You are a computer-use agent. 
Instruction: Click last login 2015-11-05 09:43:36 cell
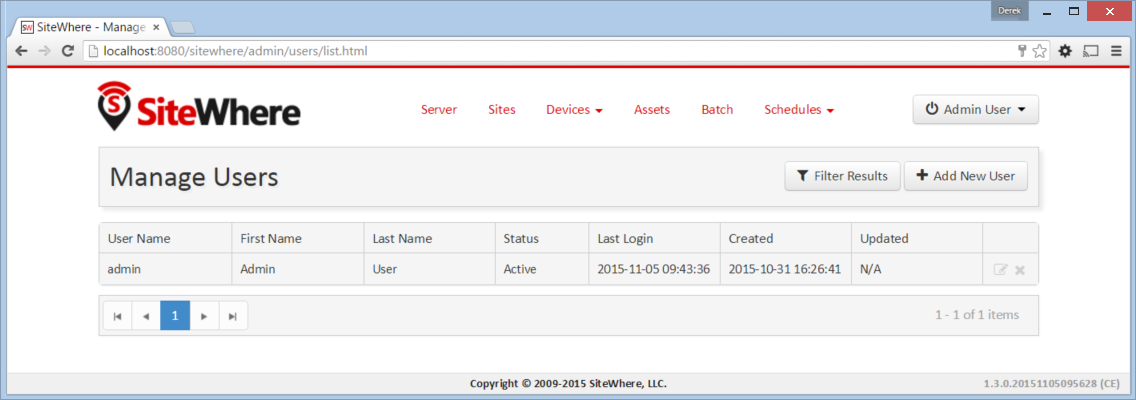click(653, 269)
